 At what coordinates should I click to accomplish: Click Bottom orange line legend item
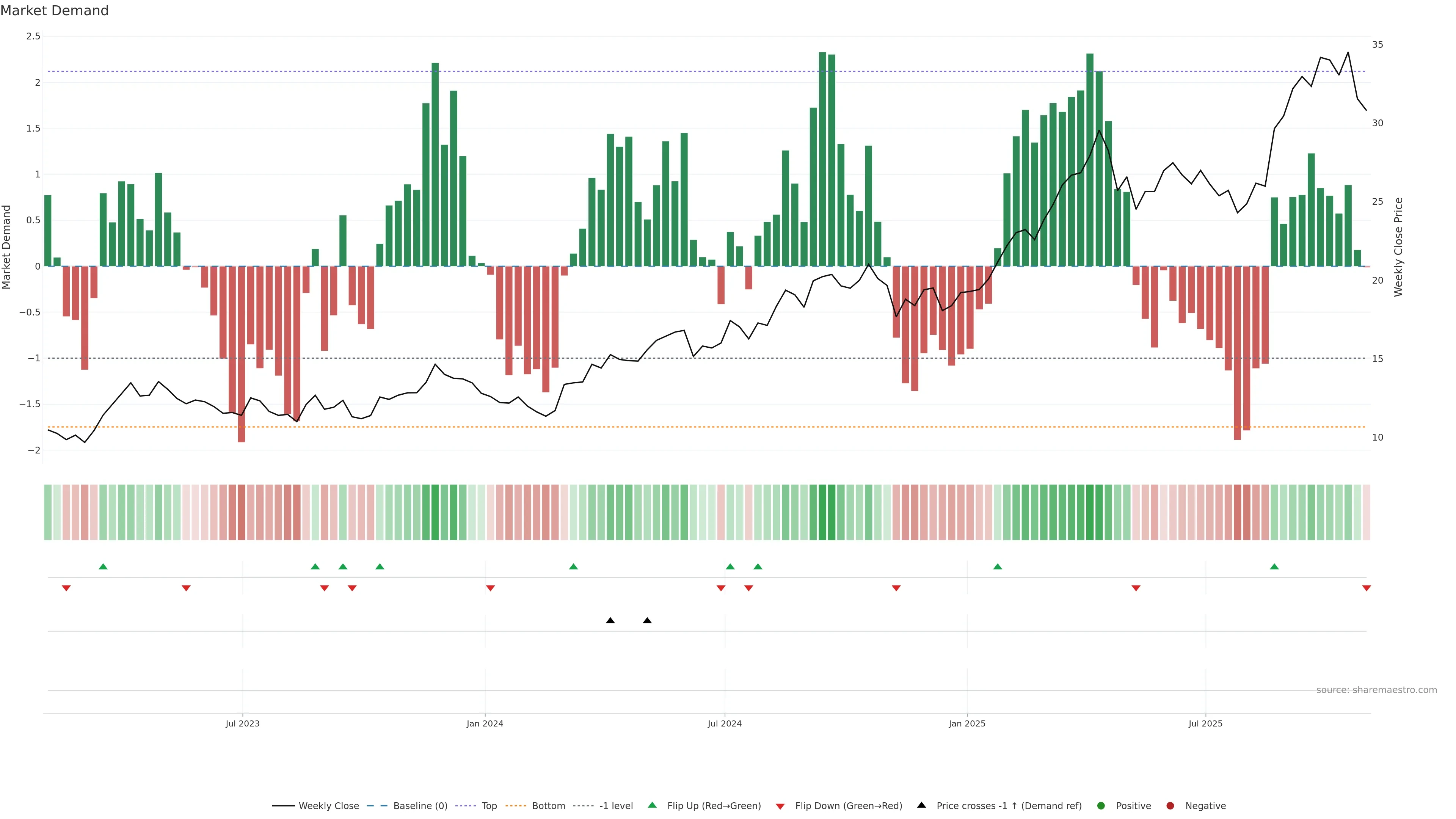pos(548,805)
